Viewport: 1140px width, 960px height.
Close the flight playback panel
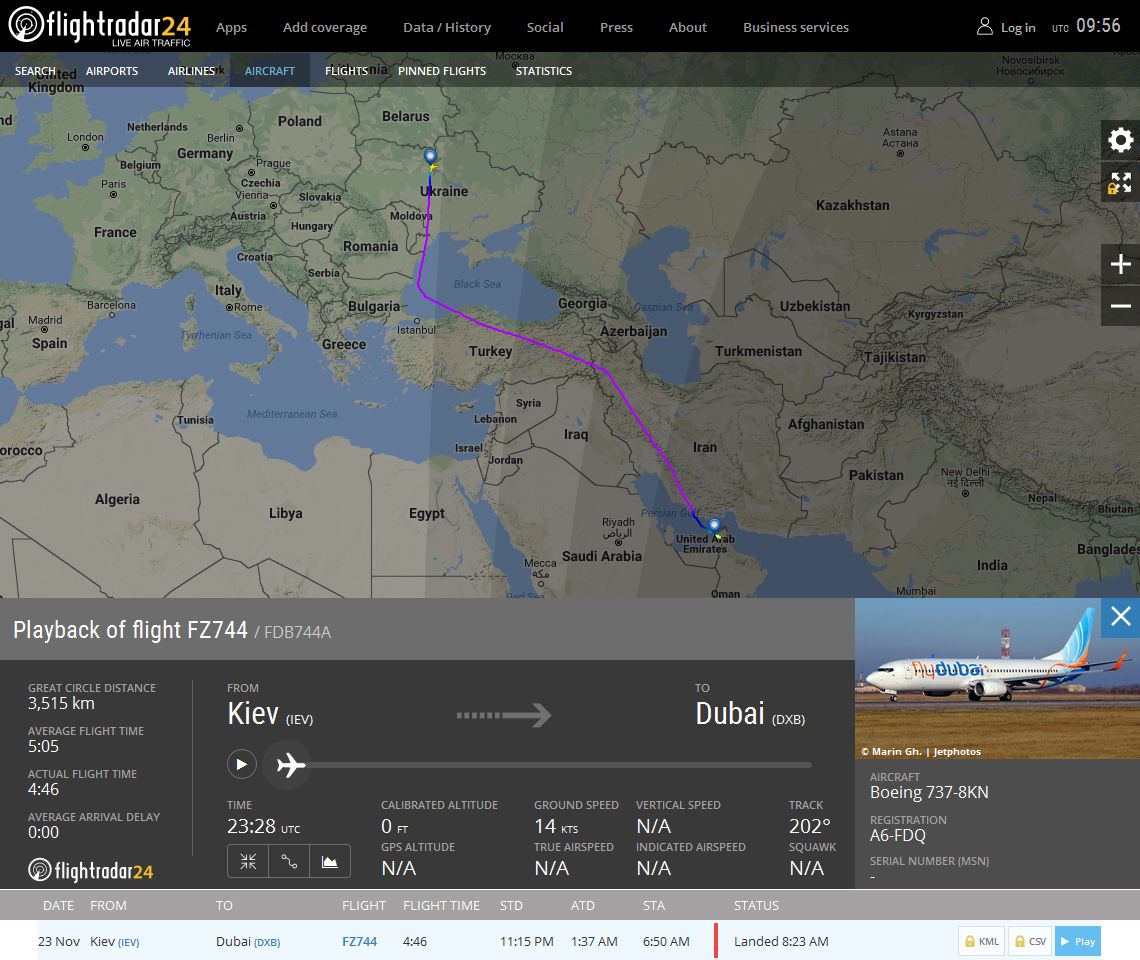(x=1120, y=617)
